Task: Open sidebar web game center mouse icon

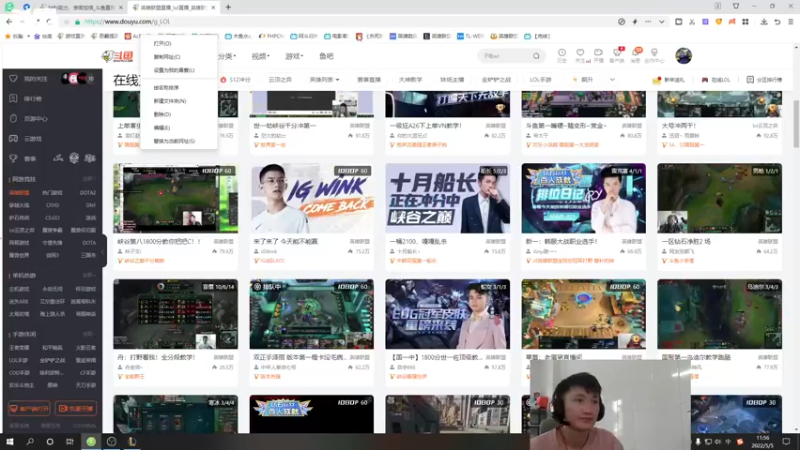Action: click(13, 118)
